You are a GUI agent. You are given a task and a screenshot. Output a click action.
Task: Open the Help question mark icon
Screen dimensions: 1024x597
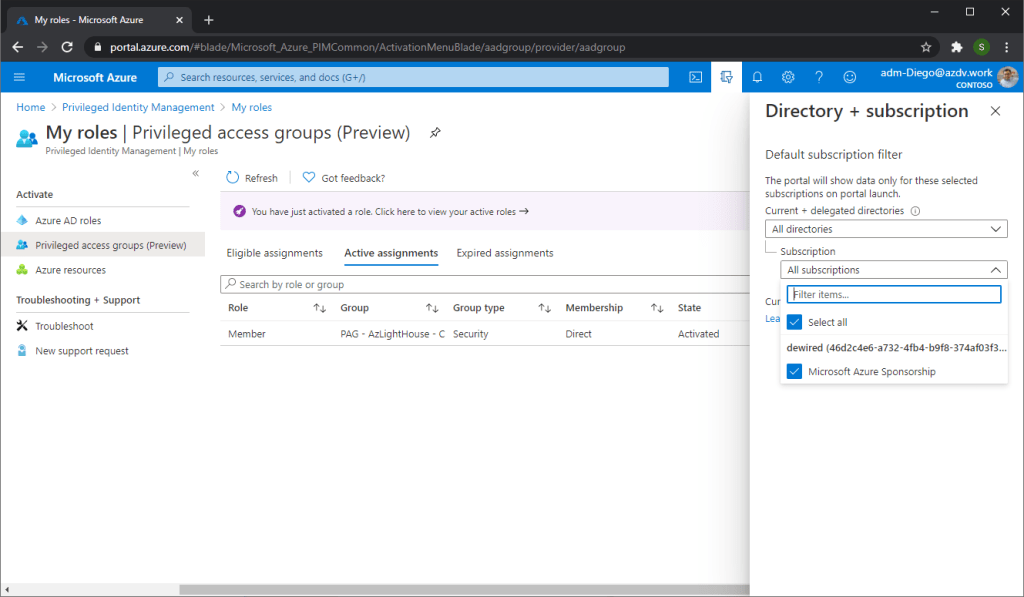(x=819, y=77)
